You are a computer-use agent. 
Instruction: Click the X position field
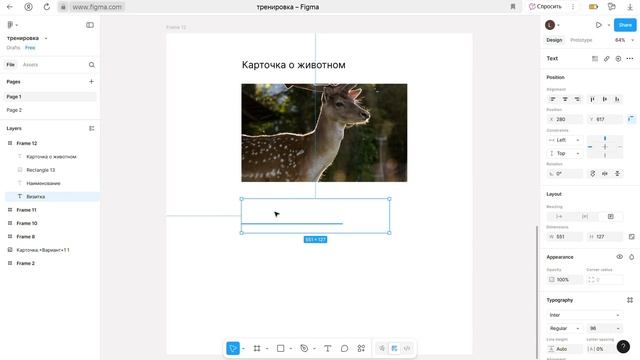[x=565, y=119]
